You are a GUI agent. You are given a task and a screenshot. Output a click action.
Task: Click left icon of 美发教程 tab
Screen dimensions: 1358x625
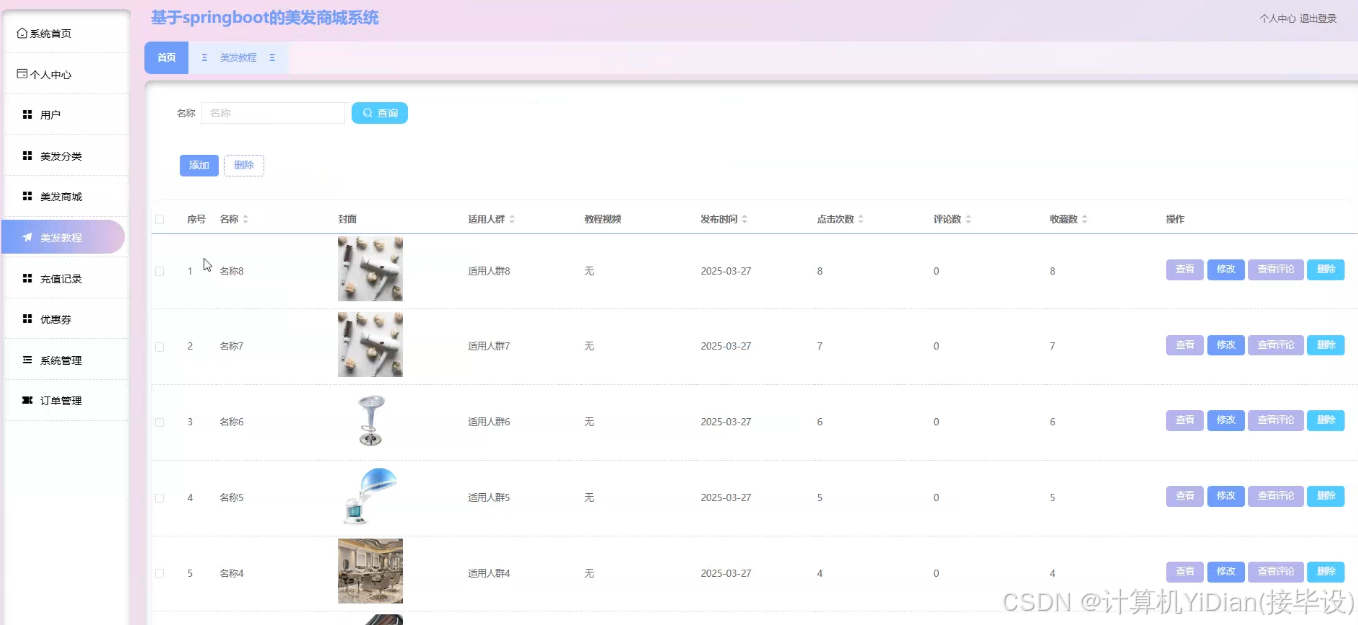click(205, 58)
